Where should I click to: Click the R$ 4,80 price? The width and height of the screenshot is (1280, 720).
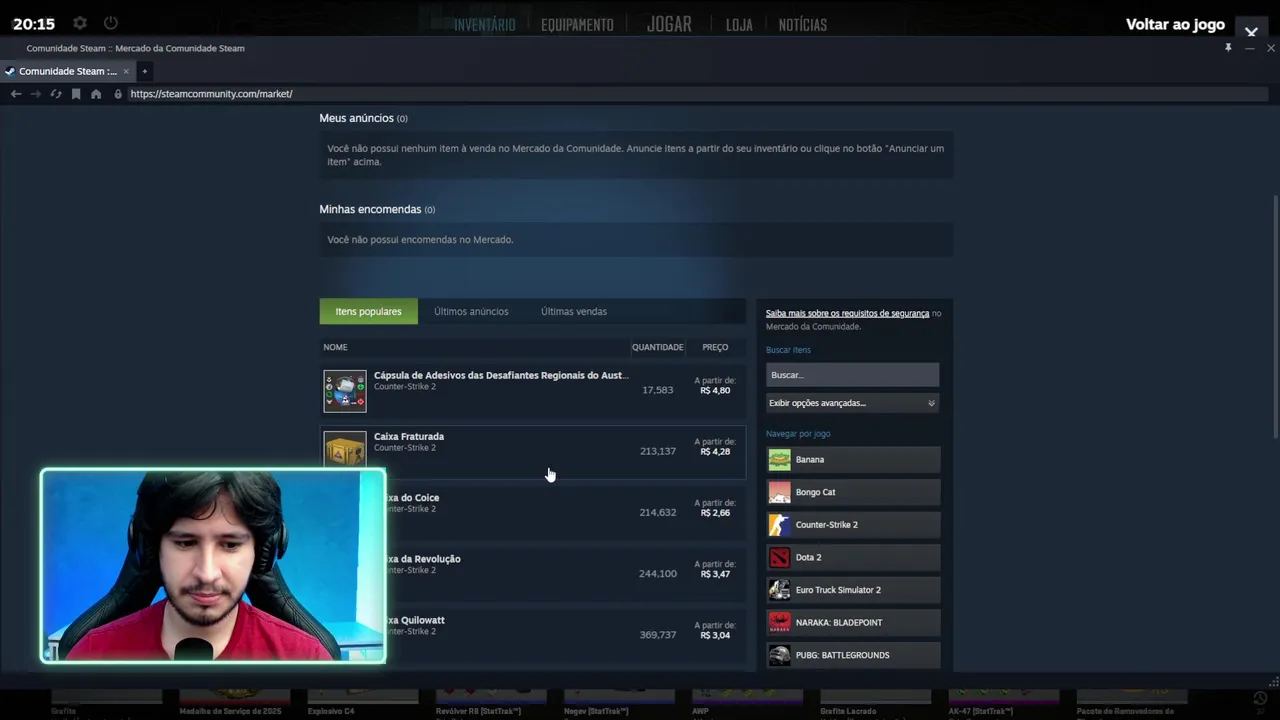click(x=715, y=391)
